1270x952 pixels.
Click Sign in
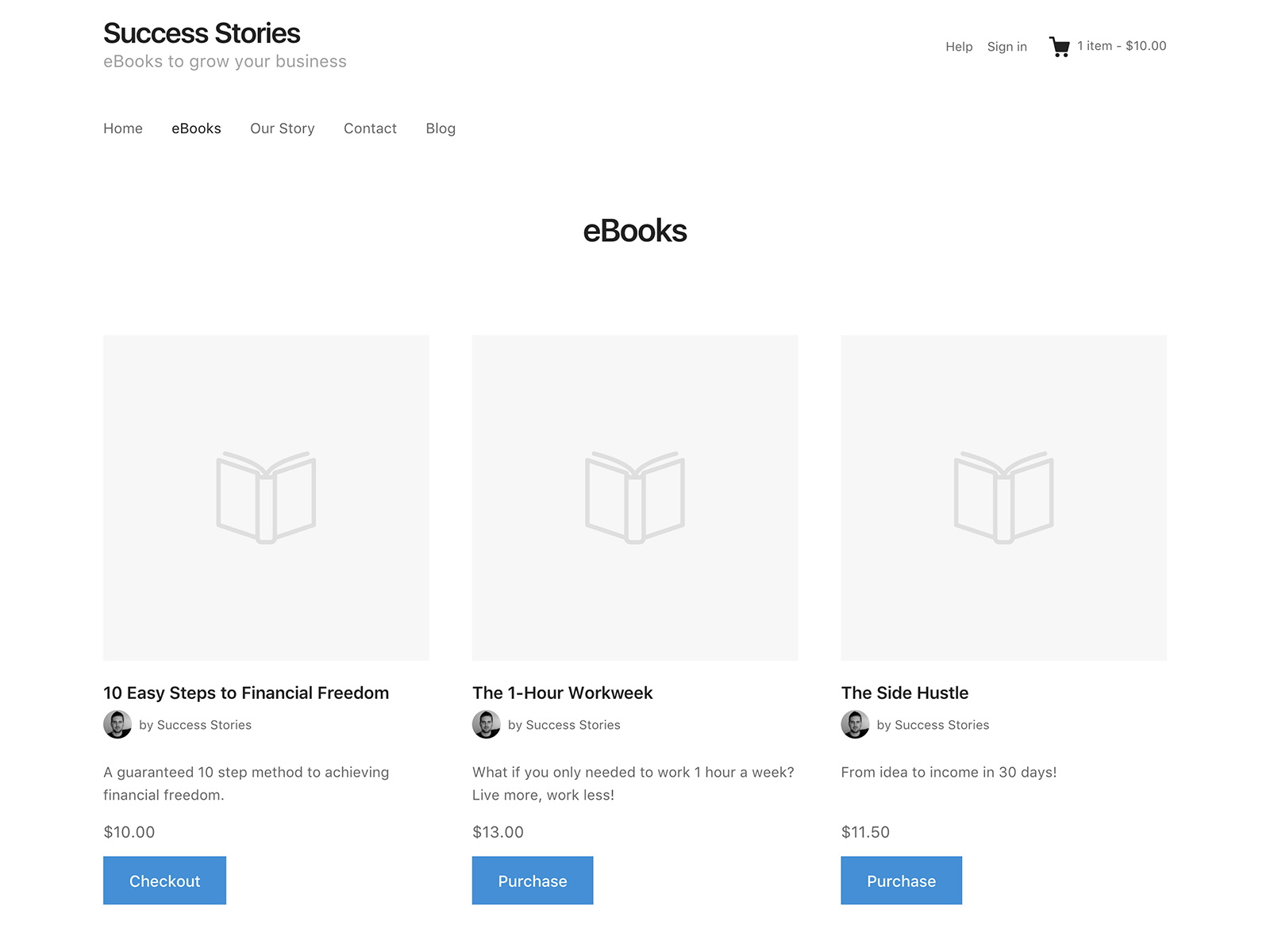click(1006, 46)
